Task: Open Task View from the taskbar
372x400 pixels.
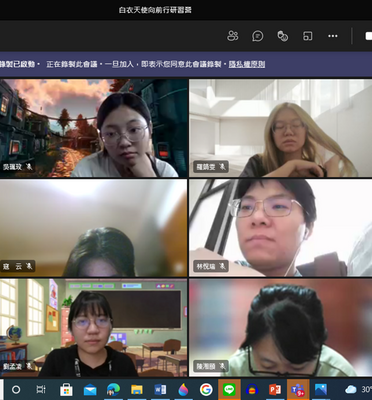Action: coord(41,389)
